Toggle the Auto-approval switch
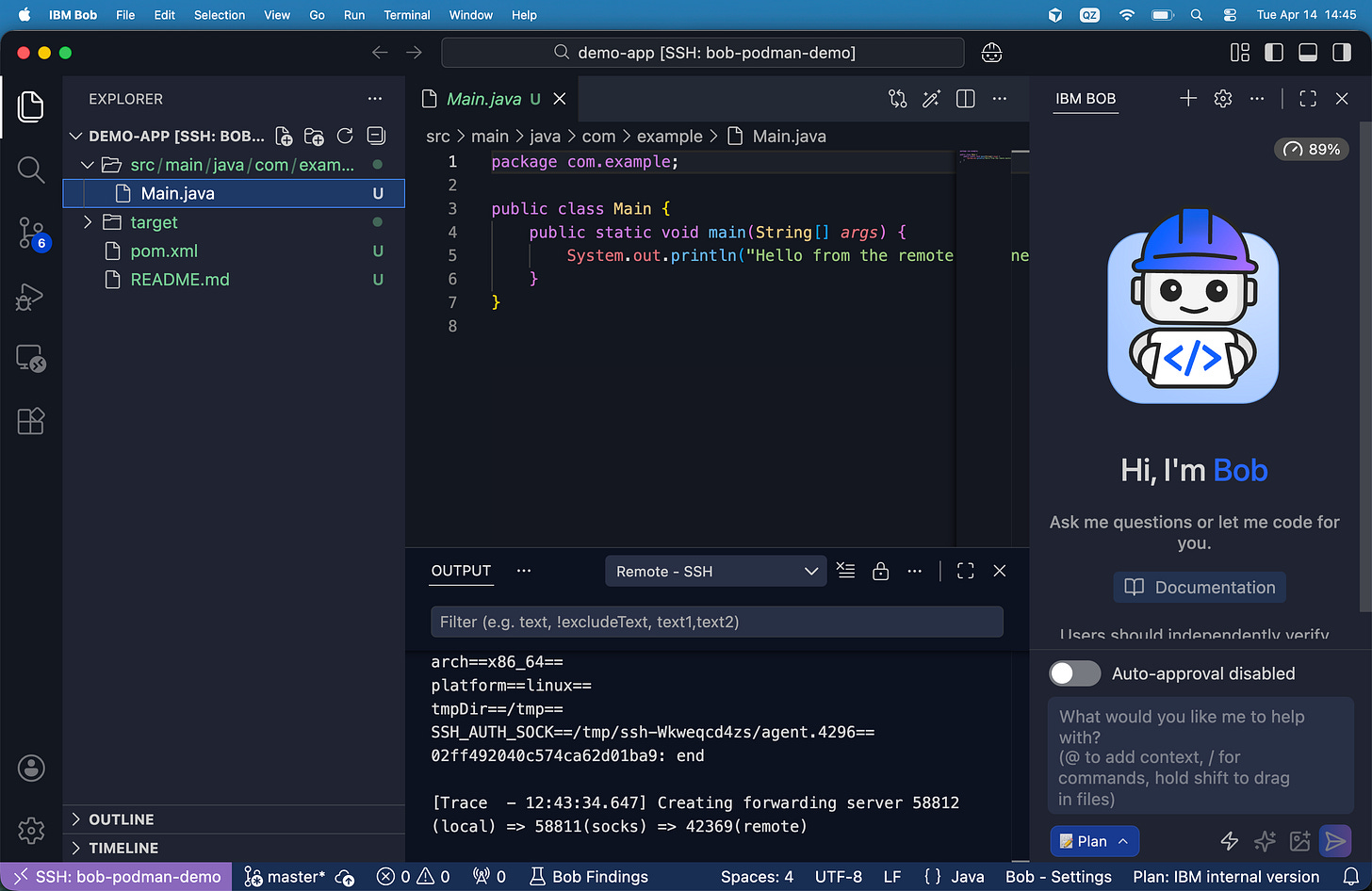 tap(1074, 673)
